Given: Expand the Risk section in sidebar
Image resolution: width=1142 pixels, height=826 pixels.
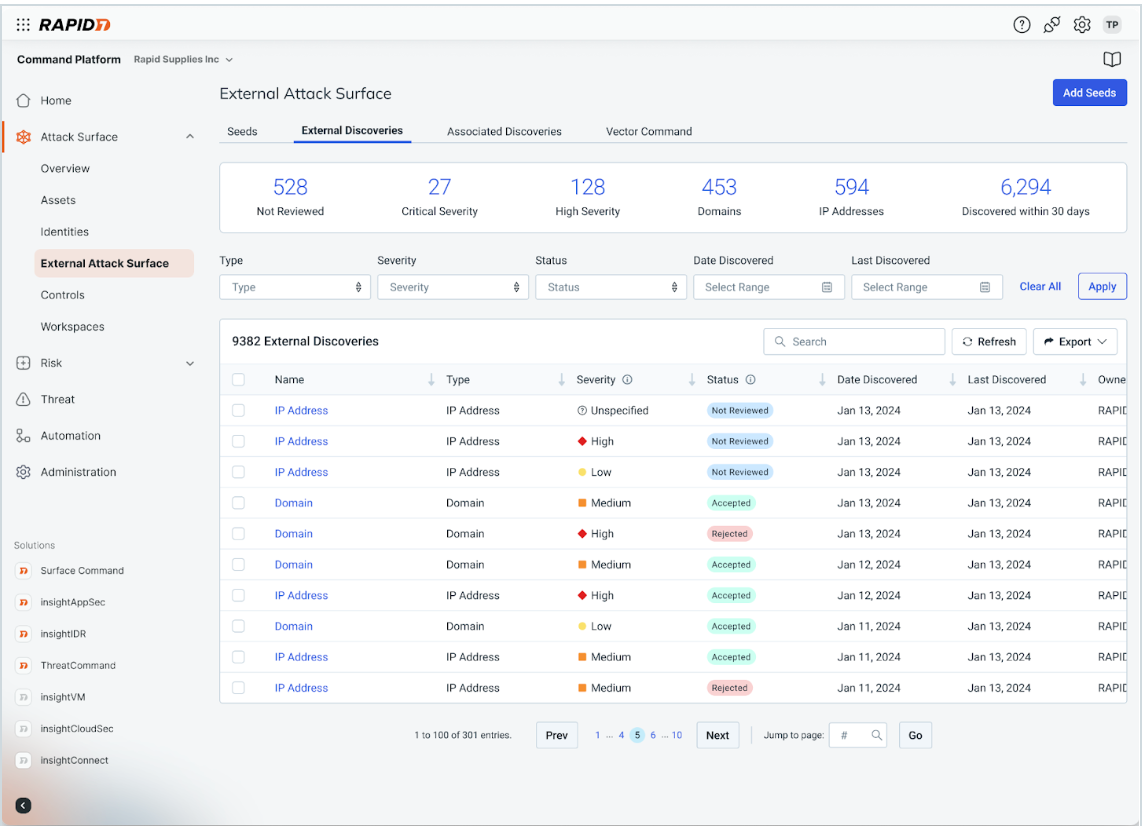Looking at the screenshot, I should pos(189,364).
